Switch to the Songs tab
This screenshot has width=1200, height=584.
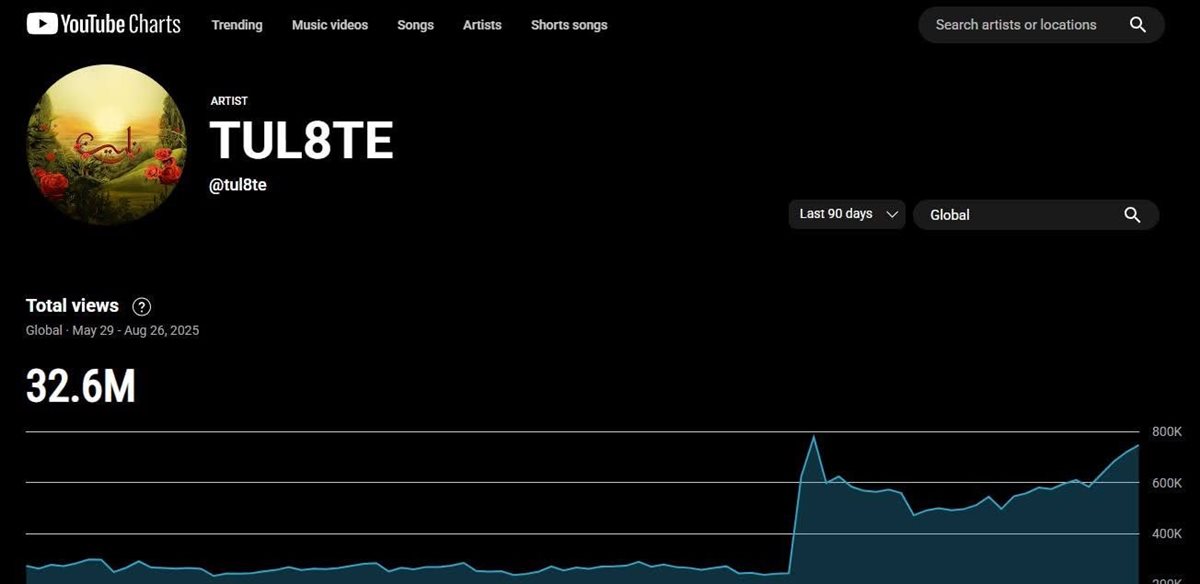pyautogui.click(x=415, y=25)
